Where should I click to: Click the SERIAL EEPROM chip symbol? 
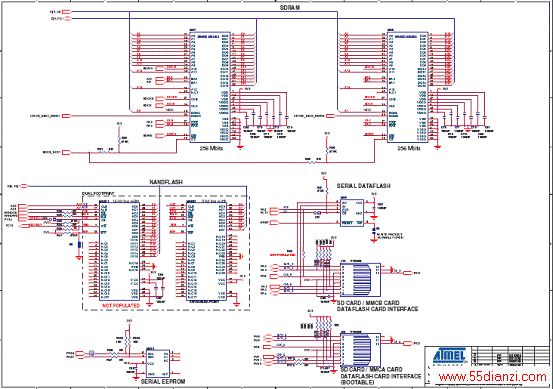(158, 363)
